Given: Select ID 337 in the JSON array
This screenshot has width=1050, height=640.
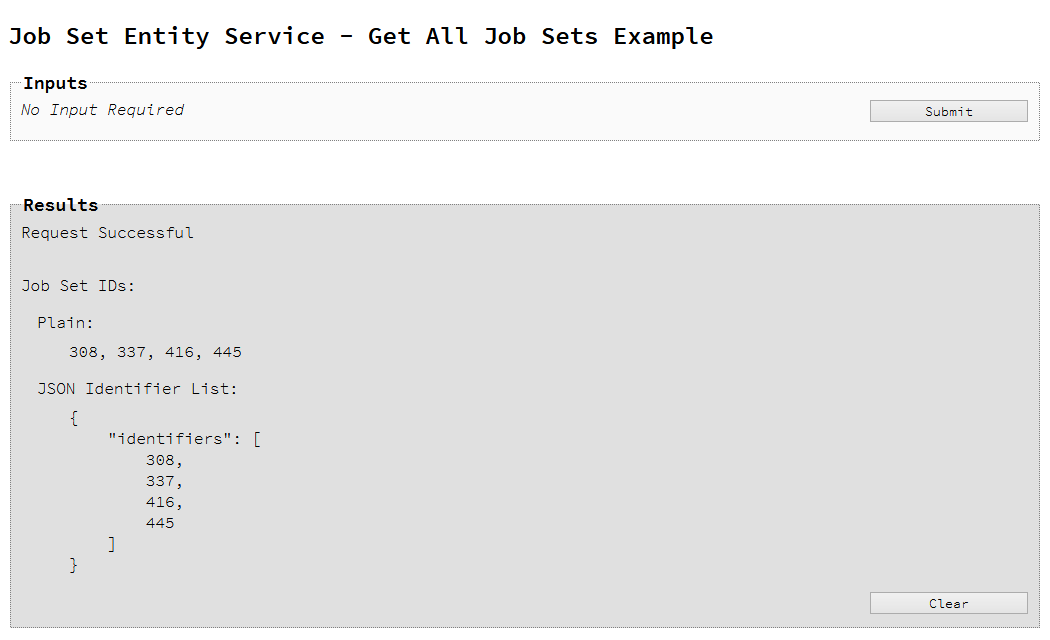Looking at the screenshot, I should click(x=160, y=481).
